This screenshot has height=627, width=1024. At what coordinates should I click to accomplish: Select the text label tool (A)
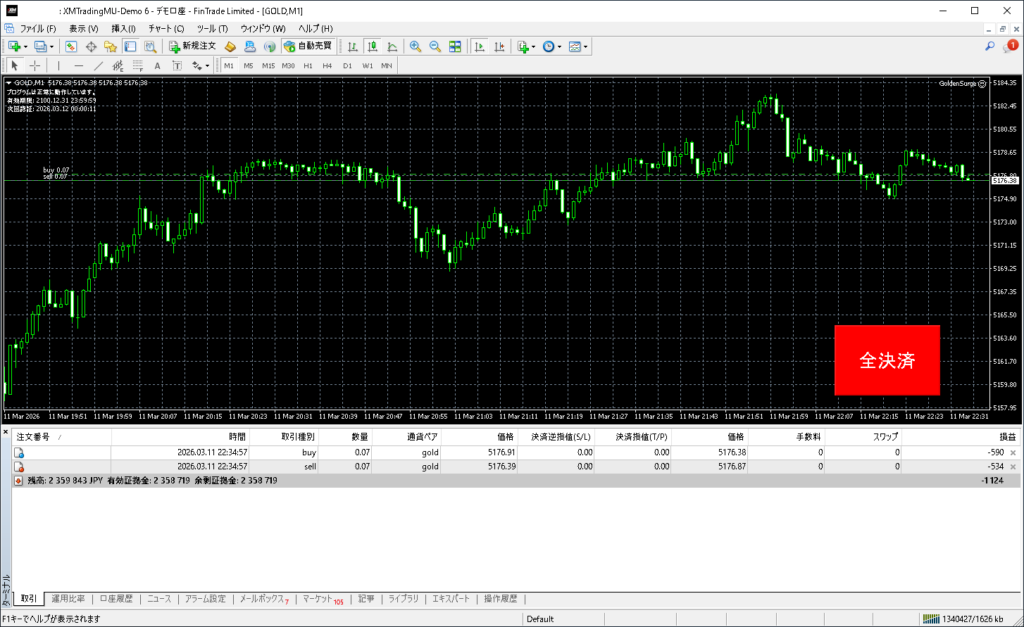tap(157, 65)
